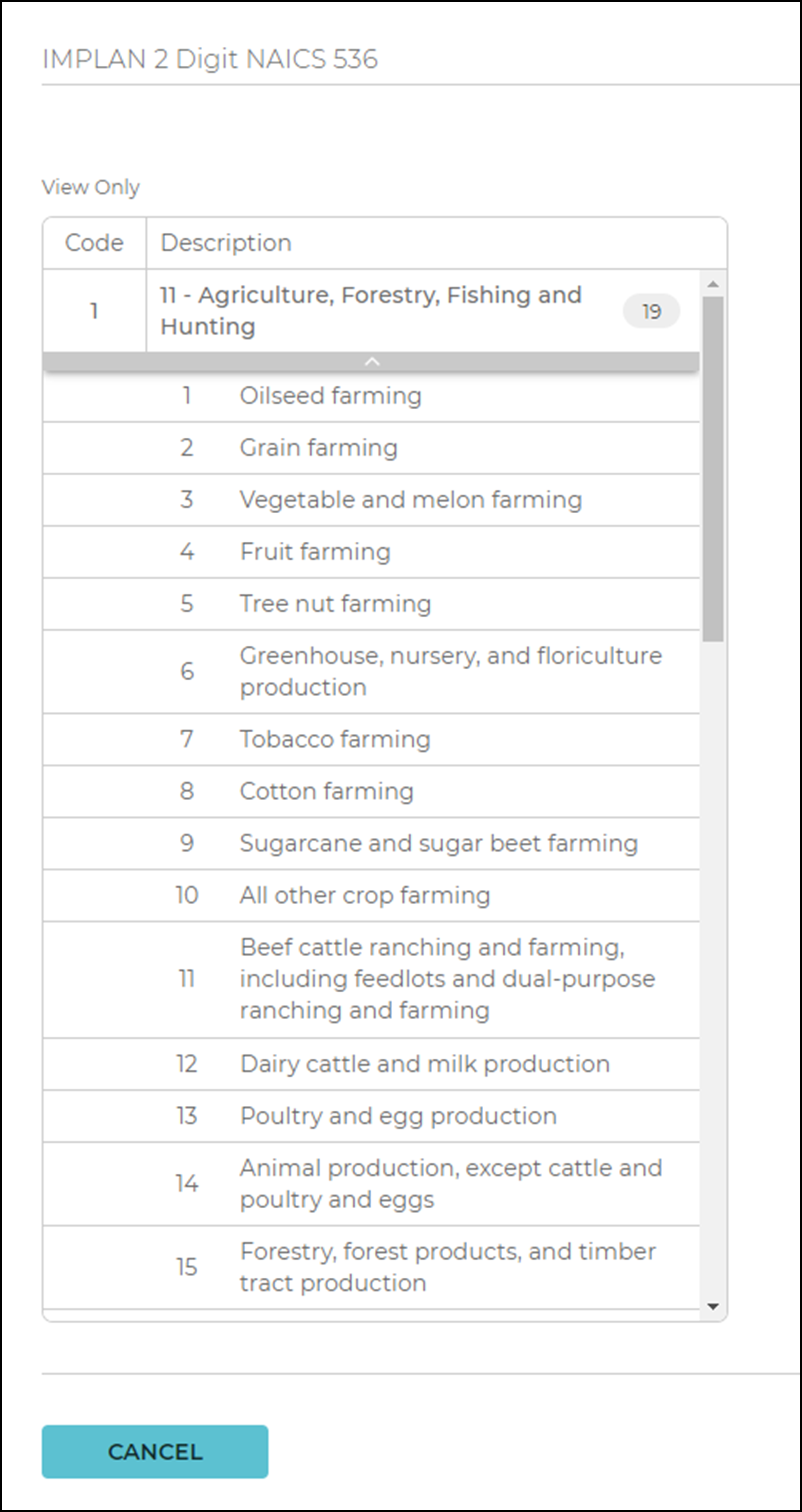Click the scrollbar up arrow
The height and width of the screenshot is (1512, 802).
[x=714, y=284]
